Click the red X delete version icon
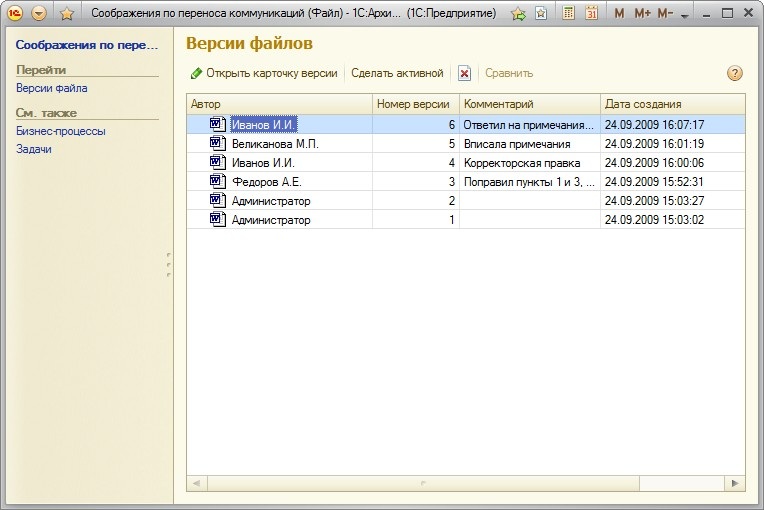This screenshot has height=510, width=764. coord(464,73)
